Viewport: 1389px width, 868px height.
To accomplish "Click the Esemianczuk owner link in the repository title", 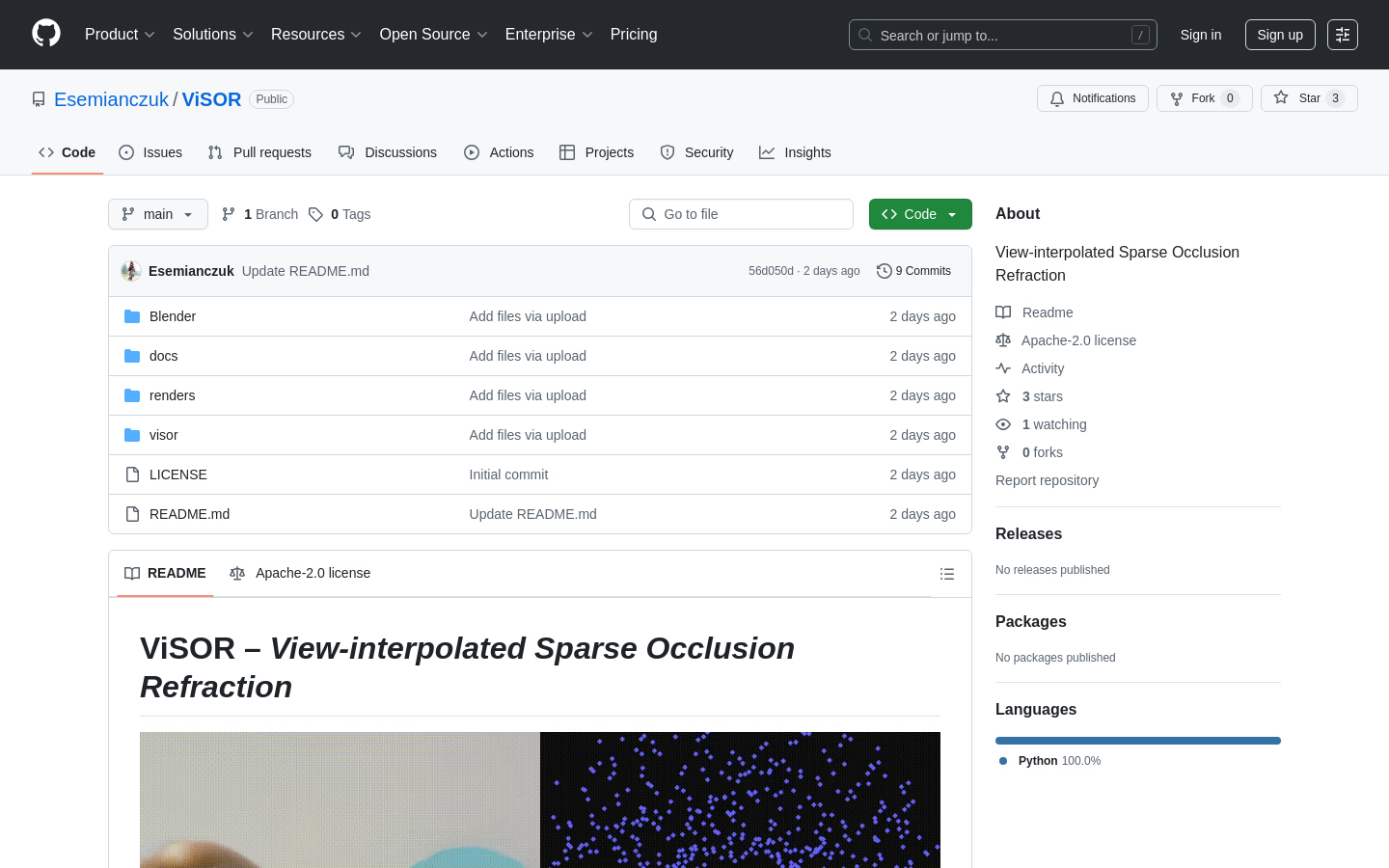I will (111, 99).
